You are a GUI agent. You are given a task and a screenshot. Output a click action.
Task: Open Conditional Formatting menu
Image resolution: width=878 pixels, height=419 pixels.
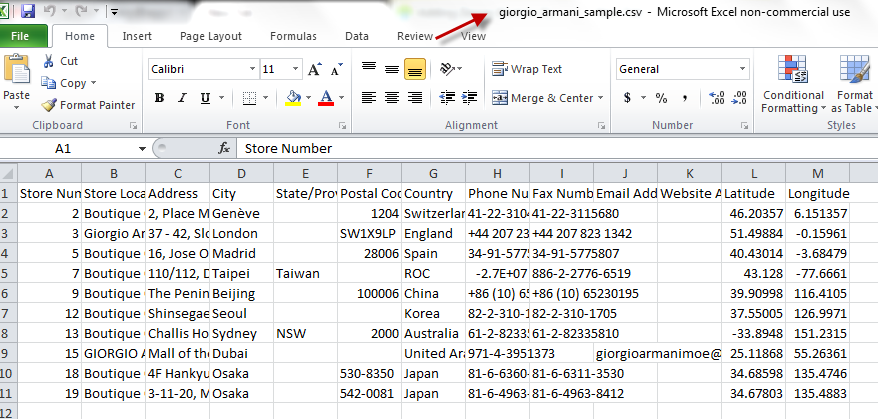click(x=792, y=84)
